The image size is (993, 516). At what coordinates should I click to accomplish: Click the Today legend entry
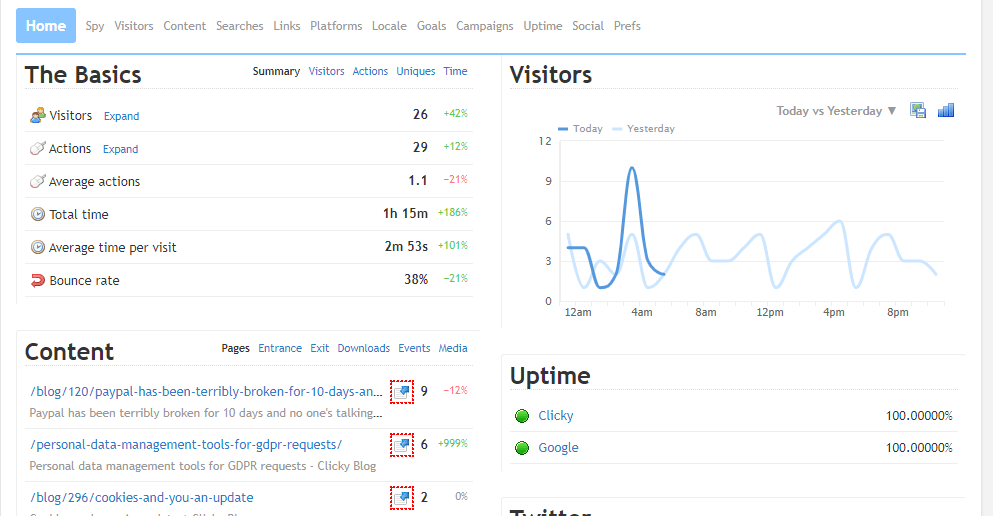pyautogui.click(x=580, y=129)
